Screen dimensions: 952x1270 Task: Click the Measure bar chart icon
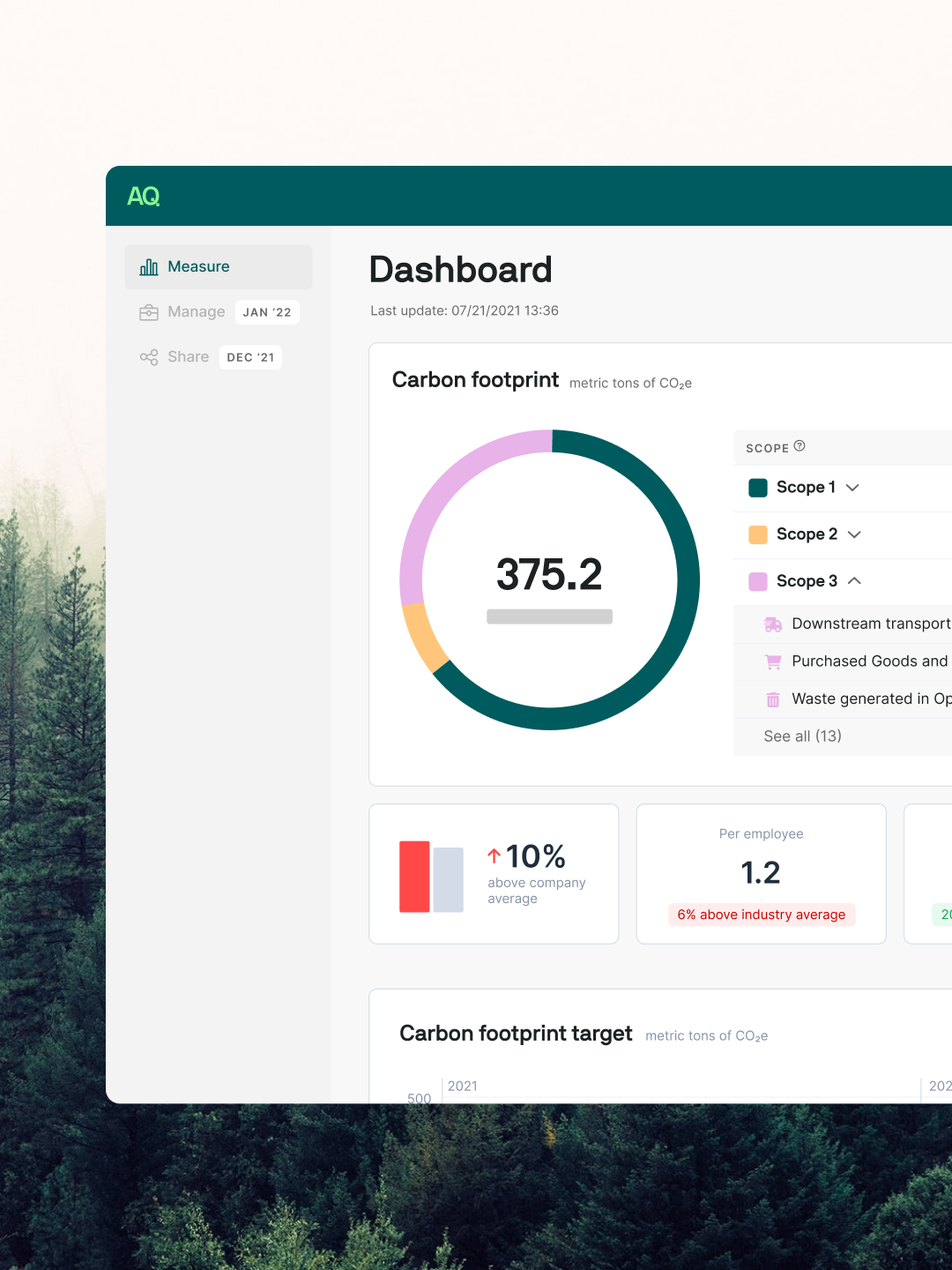click(x=149, y=266)
